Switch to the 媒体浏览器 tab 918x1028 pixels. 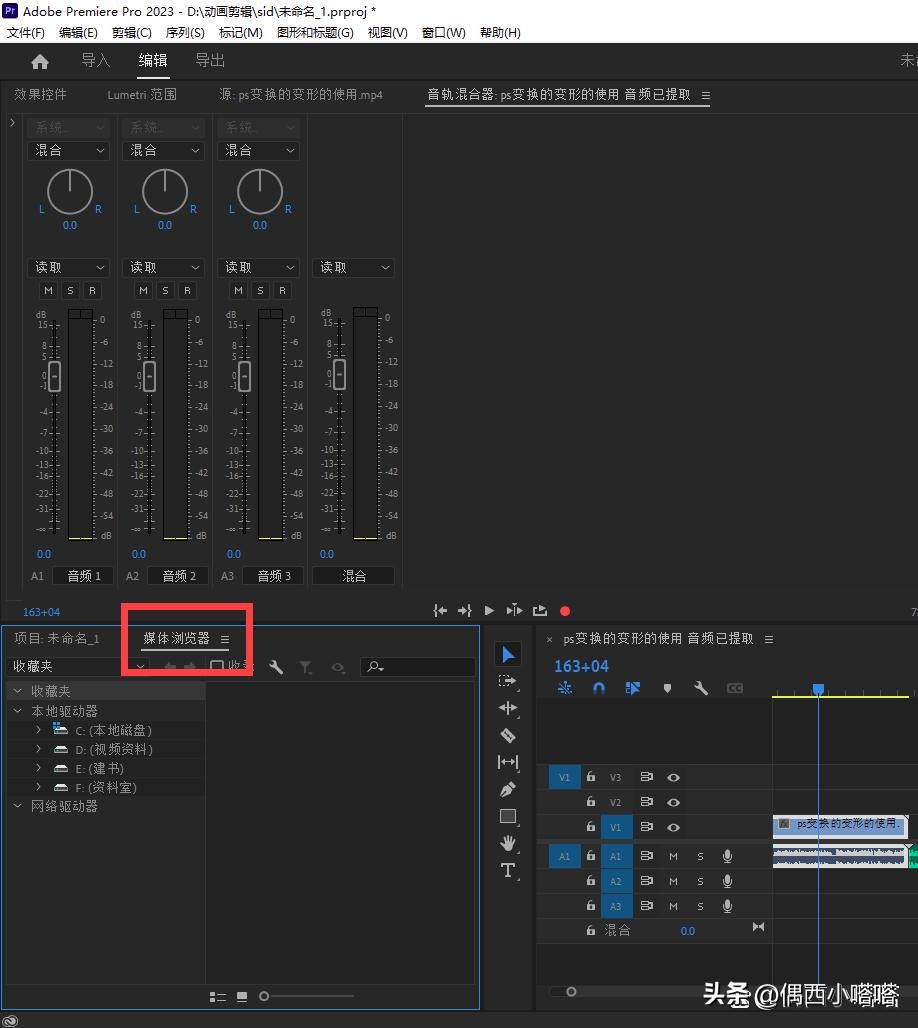(177, 638)
